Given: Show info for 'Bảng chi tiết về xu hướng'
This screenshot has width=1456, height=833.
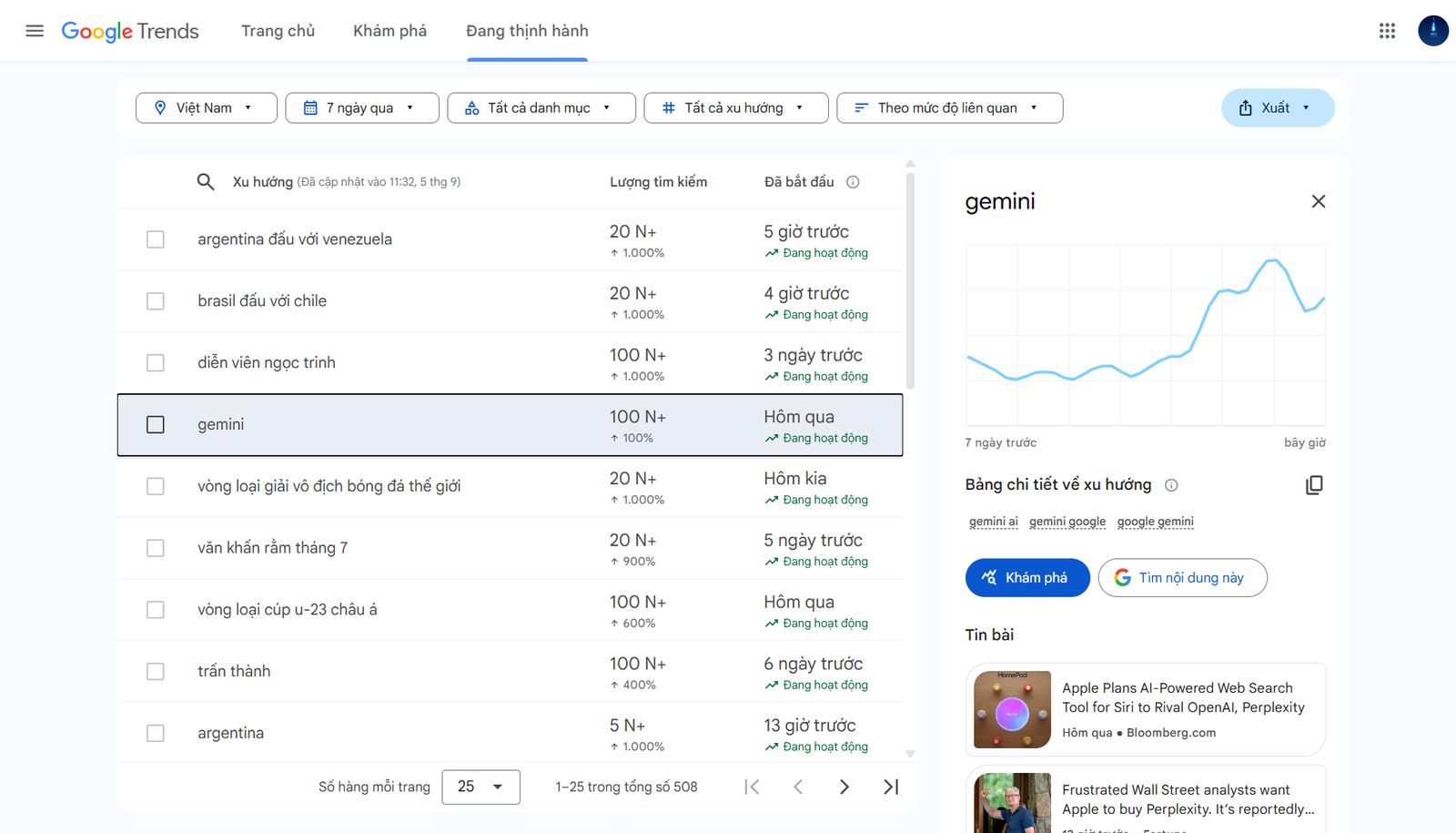Looking at the screenshot, I should click(x=1171, y=485).
